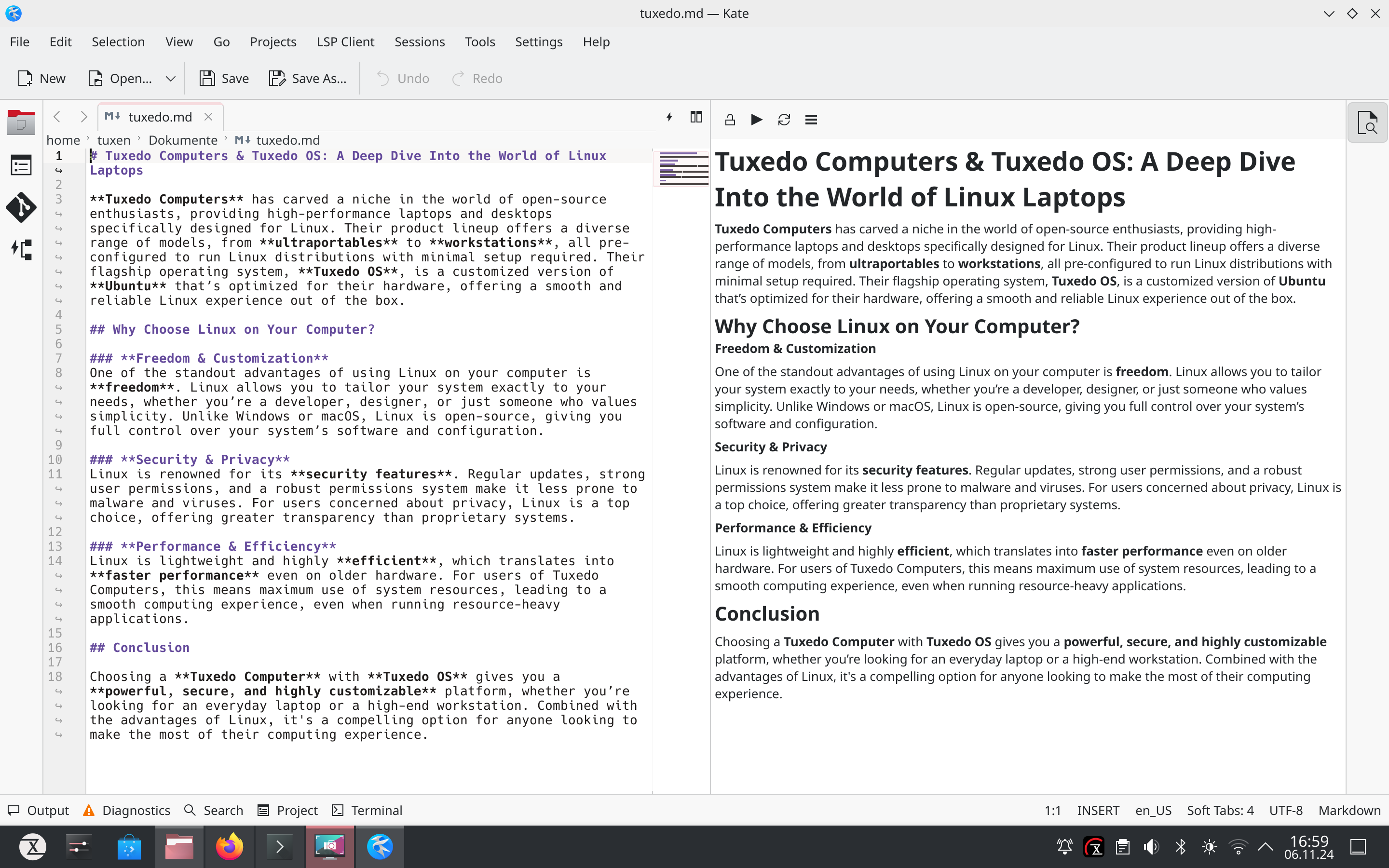Open the Discover software store icon

click(129, 847)
